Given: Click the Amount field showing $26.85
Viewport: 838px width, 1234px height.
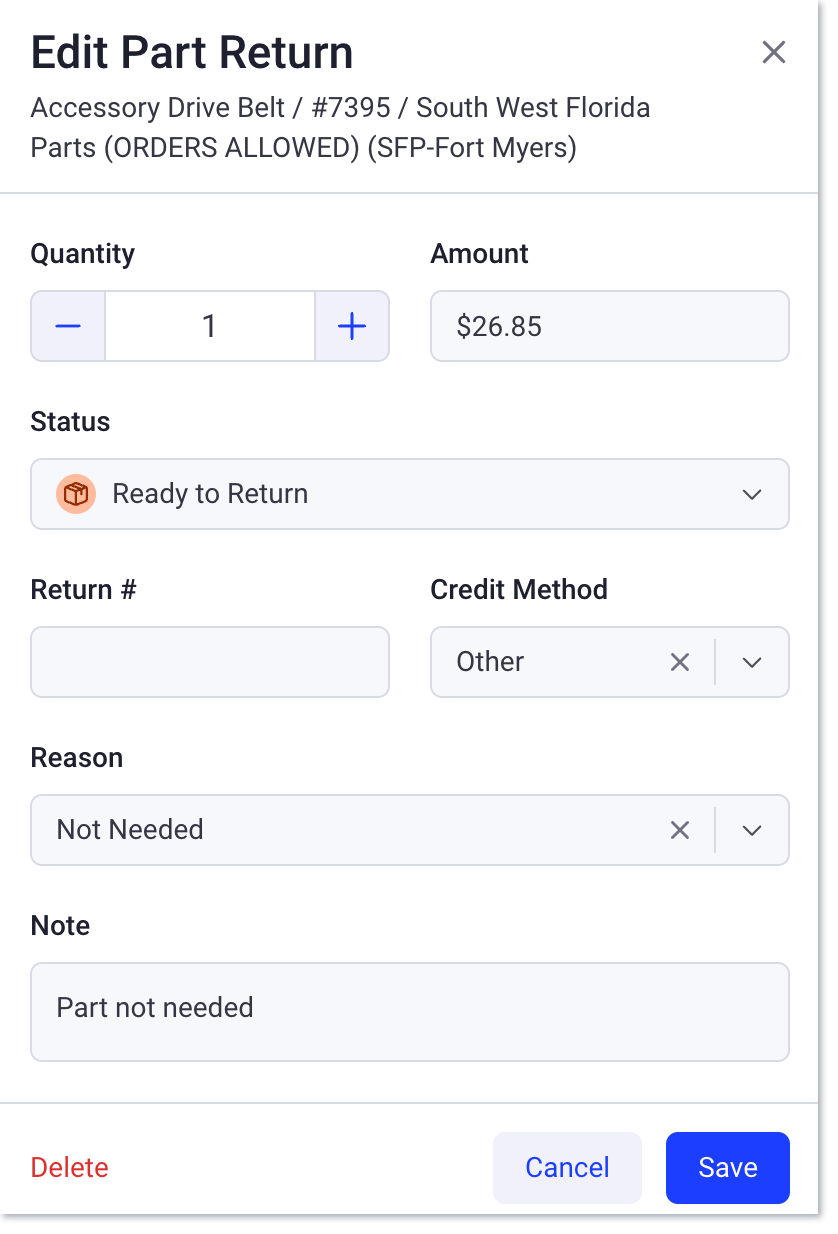Looking at the screenshot, I should coord(609,326).
